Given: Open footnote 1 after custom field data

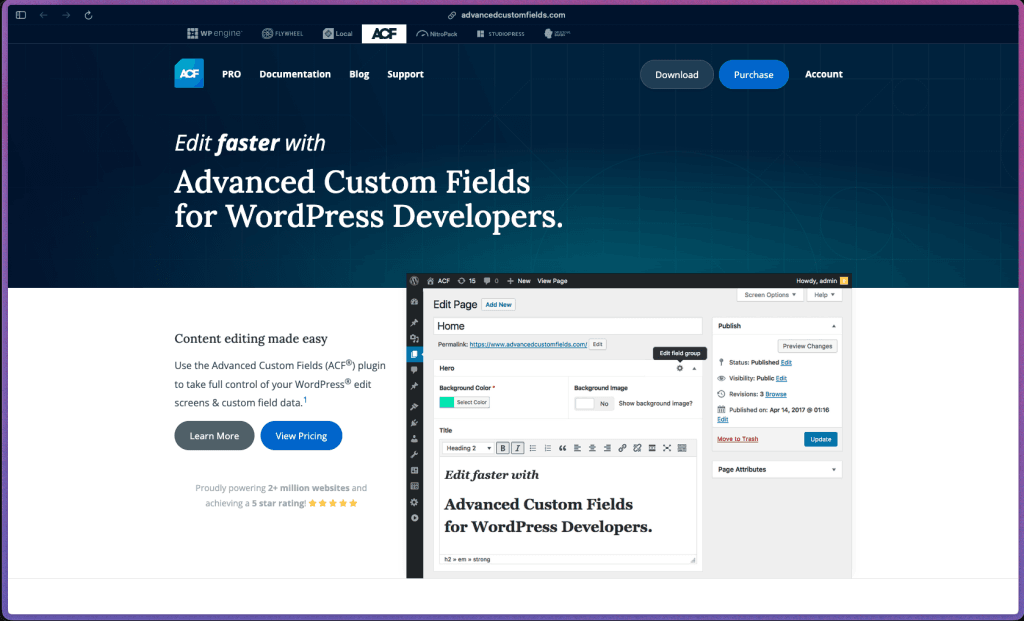Looking at the screenshot, I should tap(305, 400).
